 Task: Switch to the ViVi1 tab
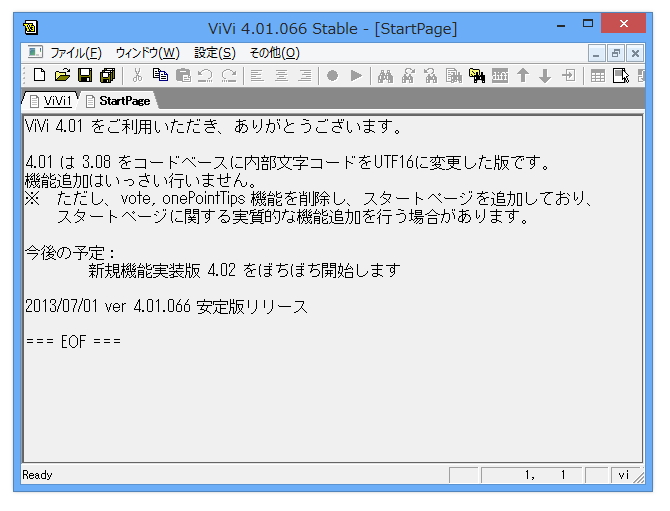pos(51,101)
